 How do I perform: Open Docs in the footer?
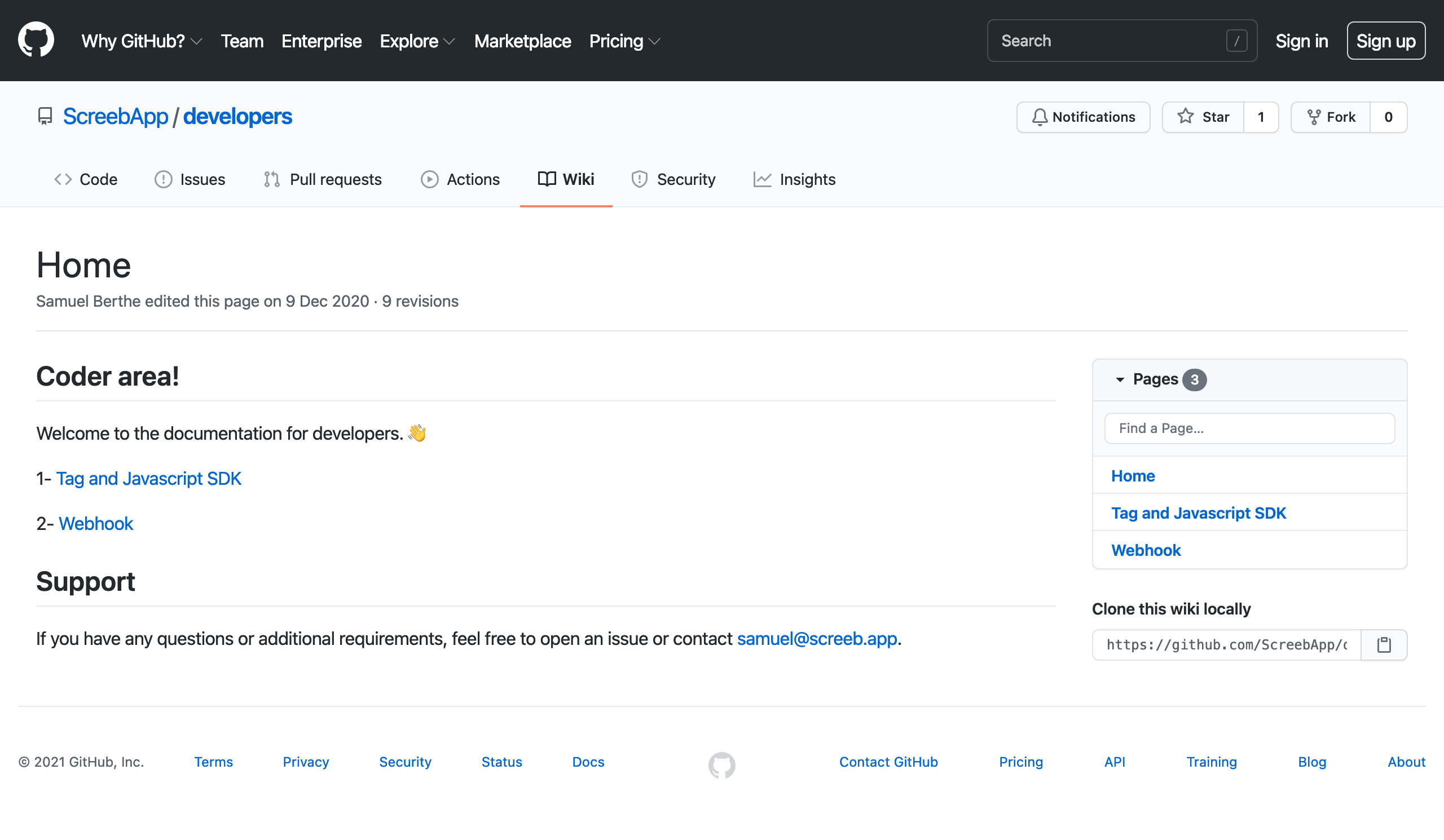pos(588,762)
